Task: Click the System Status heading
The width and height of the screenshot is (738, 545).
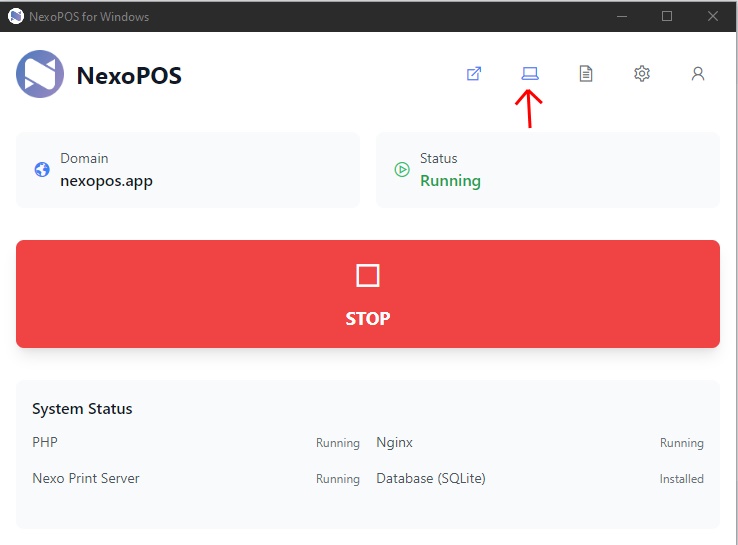Action: pos(82,409)
